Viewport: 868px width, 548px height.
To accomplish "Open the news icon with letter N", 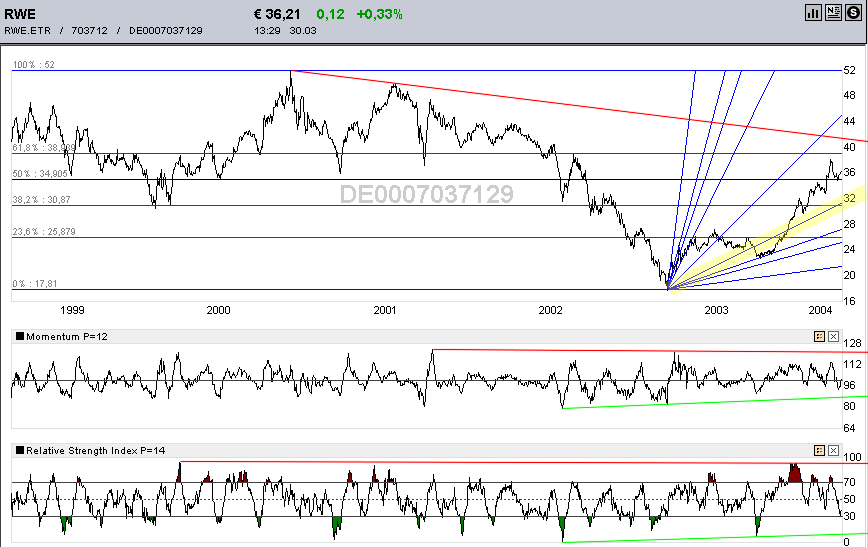I will 833,13.
